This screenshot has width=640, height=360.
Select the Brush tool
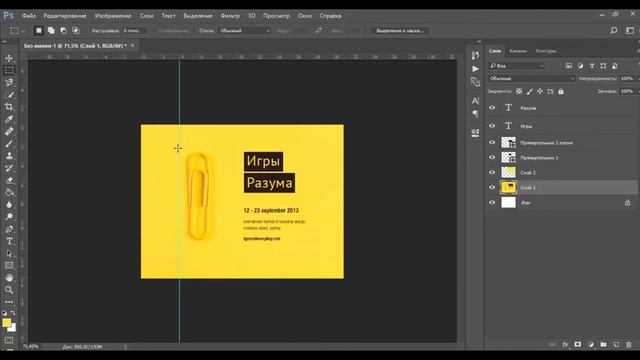pos(9,144)
